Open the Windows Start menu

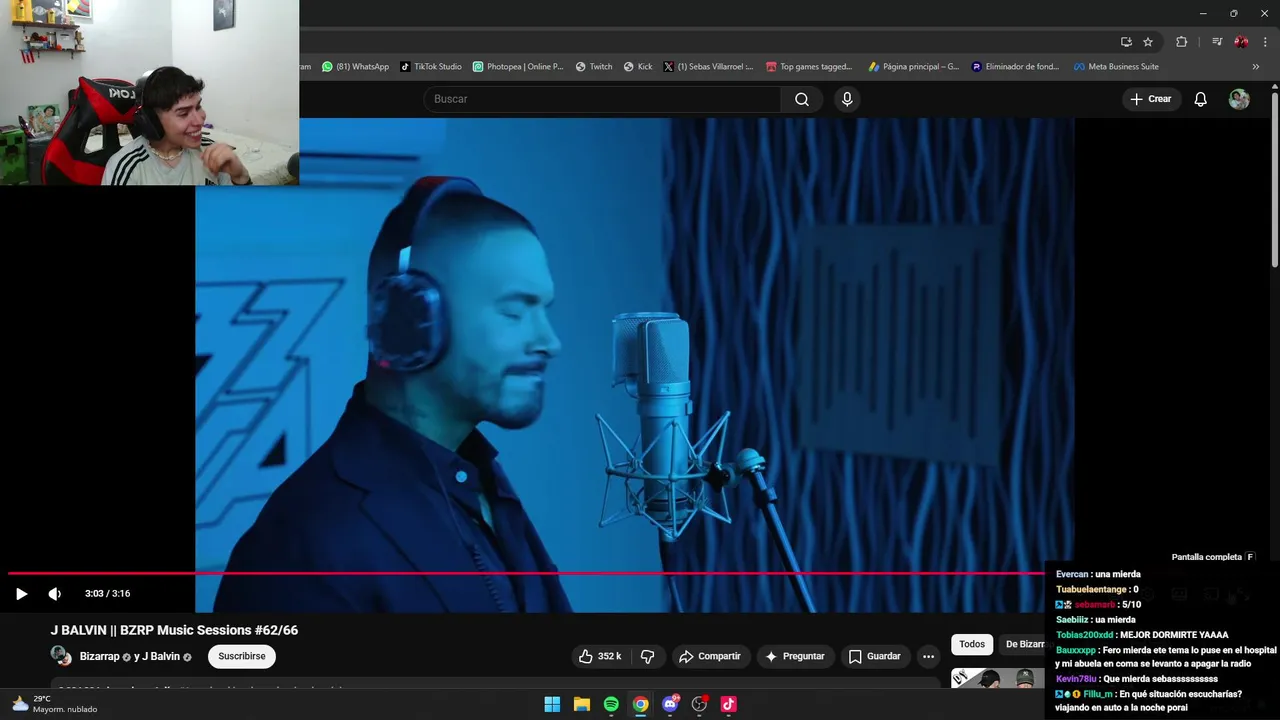click(552, 704)
